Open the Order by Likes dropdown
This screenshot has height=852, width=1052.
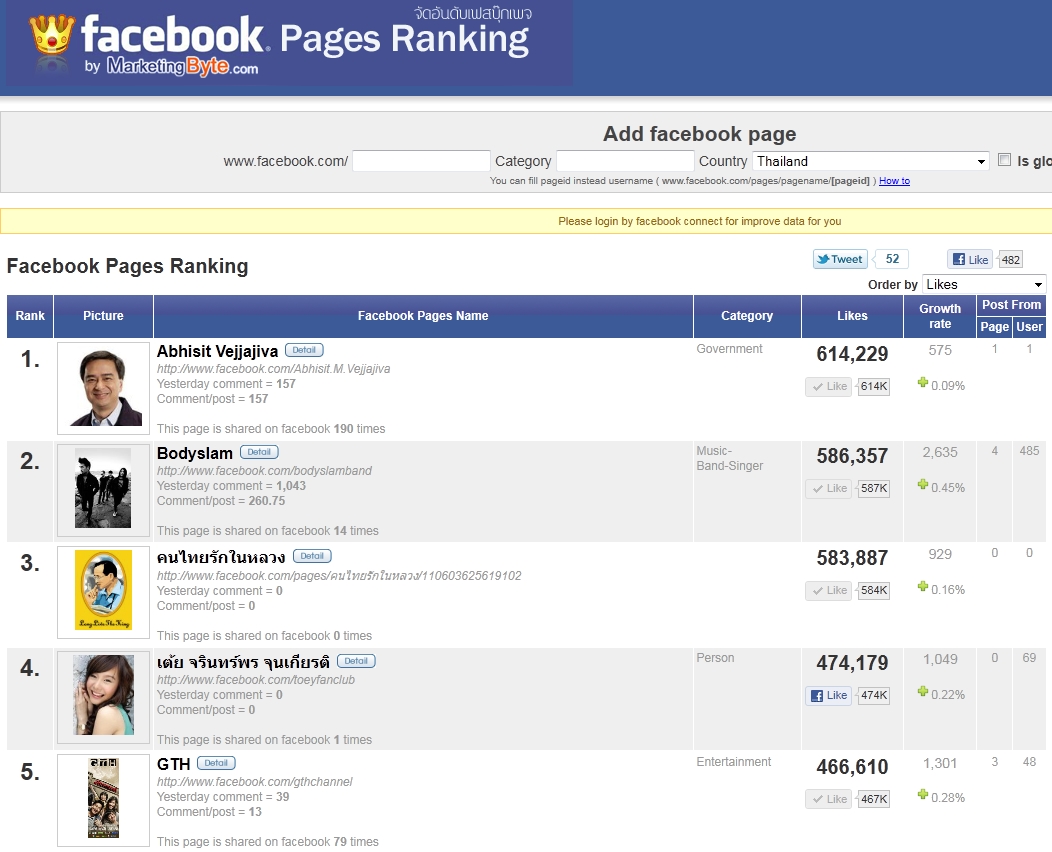pyautogui.click(x=984, y=284)
